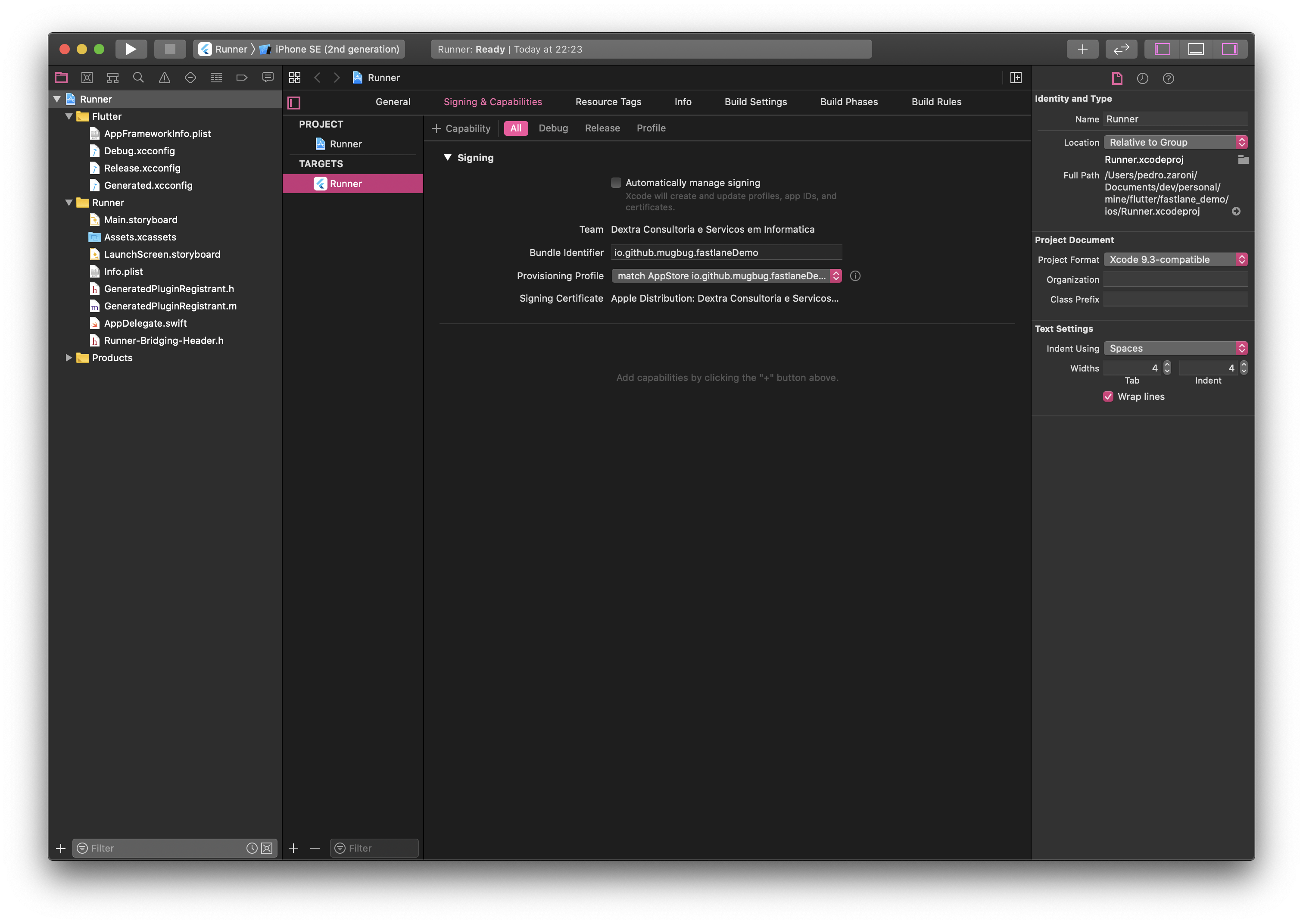Increase the Tab width stepper

1167,365
